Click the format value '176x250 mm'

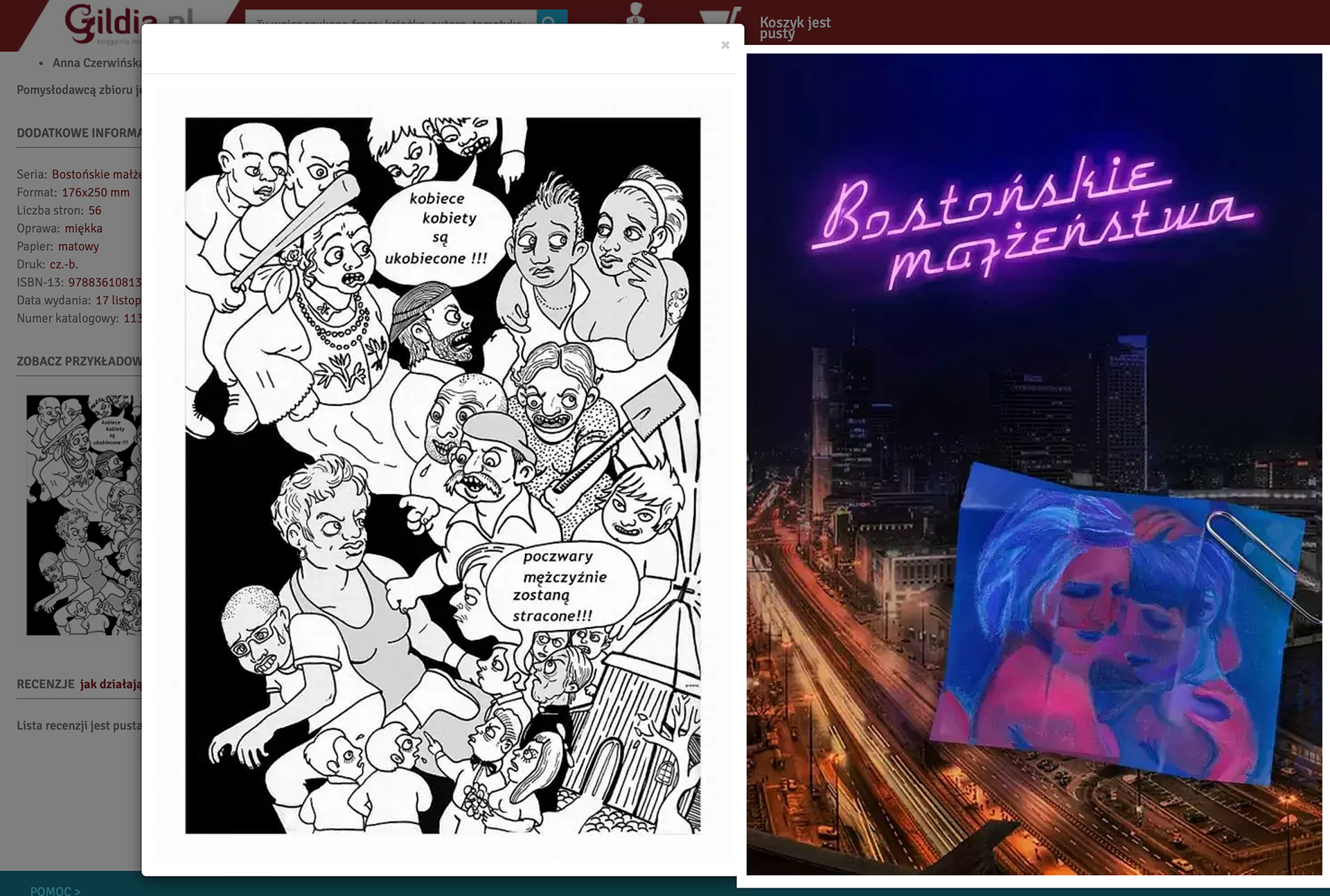pos(96,192)
